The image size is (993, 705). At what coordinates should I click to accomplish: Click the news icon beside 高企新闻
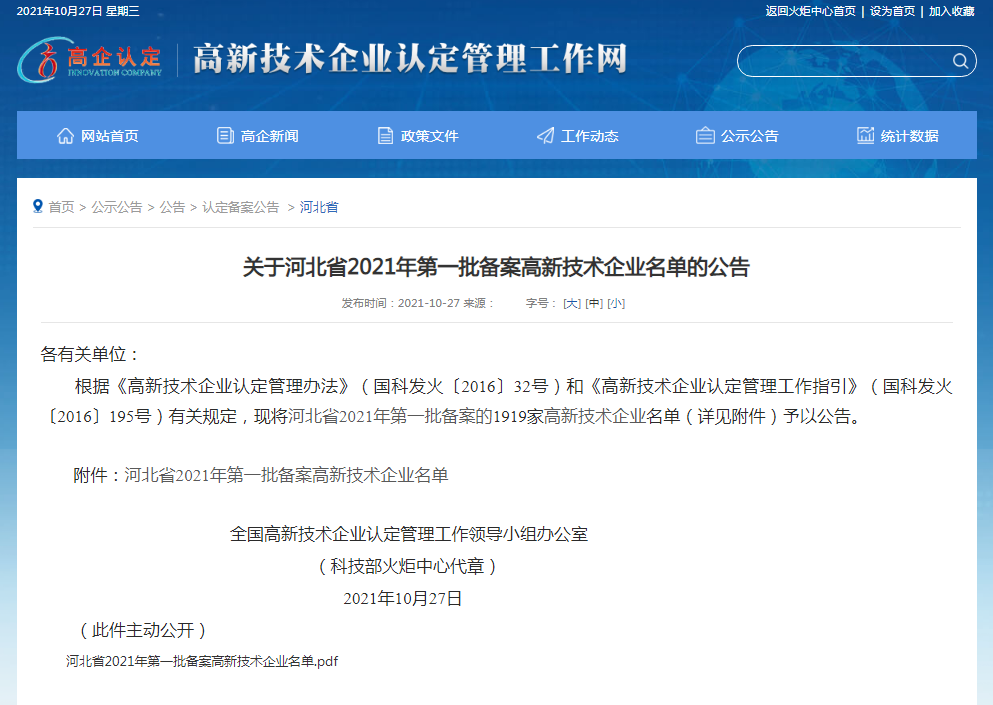click(225, 136)
